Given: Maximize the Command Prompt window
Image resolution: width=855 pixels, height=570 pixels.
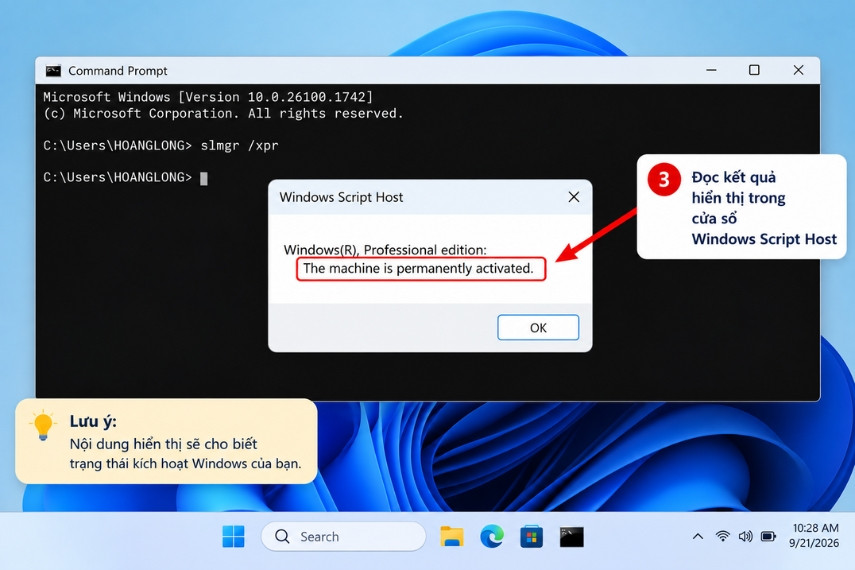Looking at the screenshot, I should (x=754, y=70).
